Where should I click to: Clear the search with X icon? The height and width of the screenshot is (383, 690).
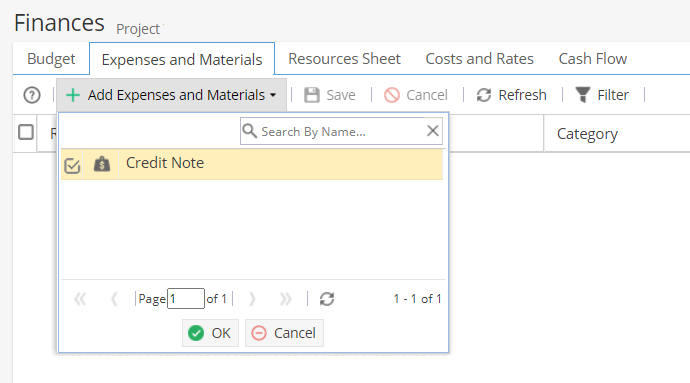pyautogui.click(x=433, y=130)
